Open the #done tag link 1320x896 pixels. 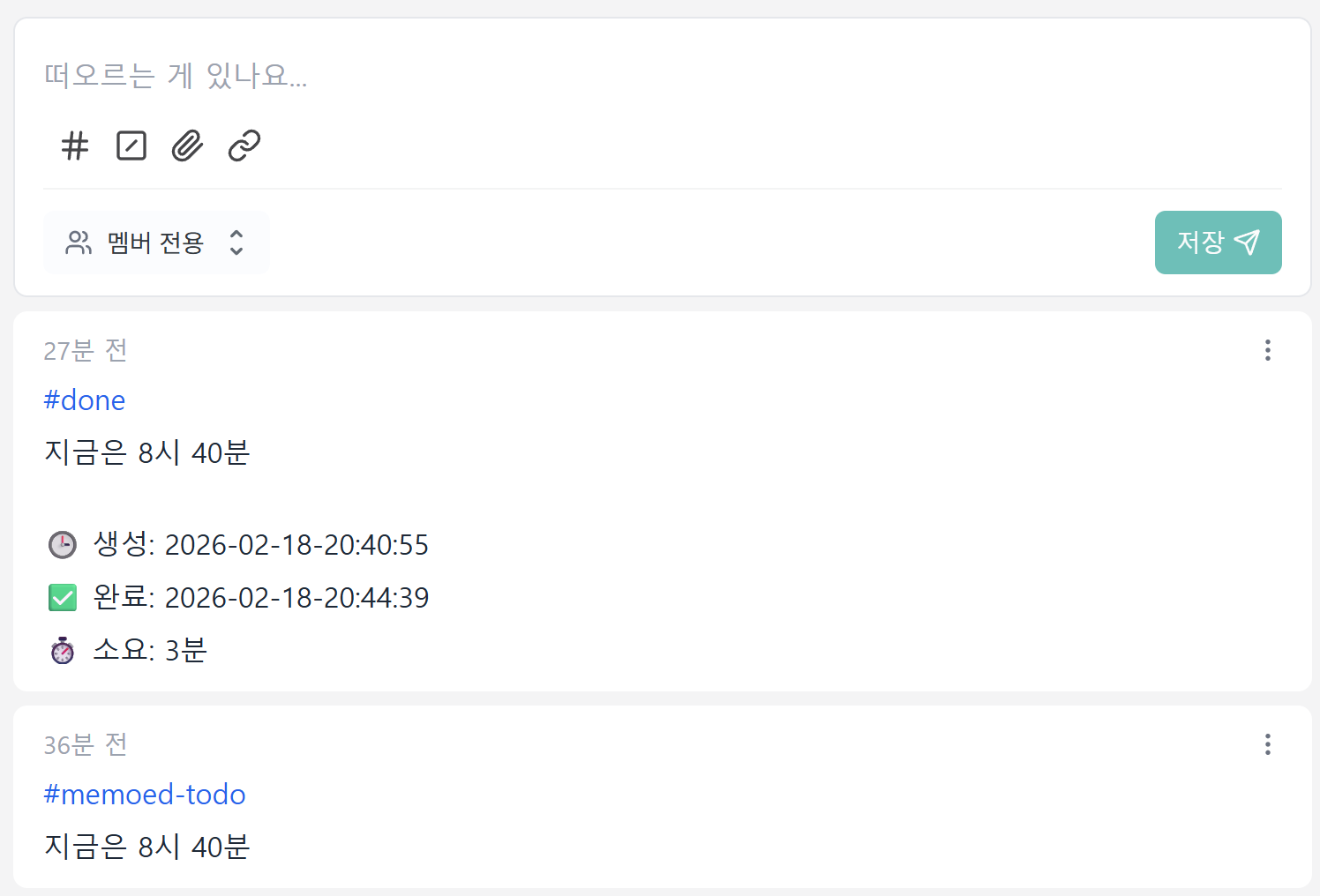[x=85, y=400]
